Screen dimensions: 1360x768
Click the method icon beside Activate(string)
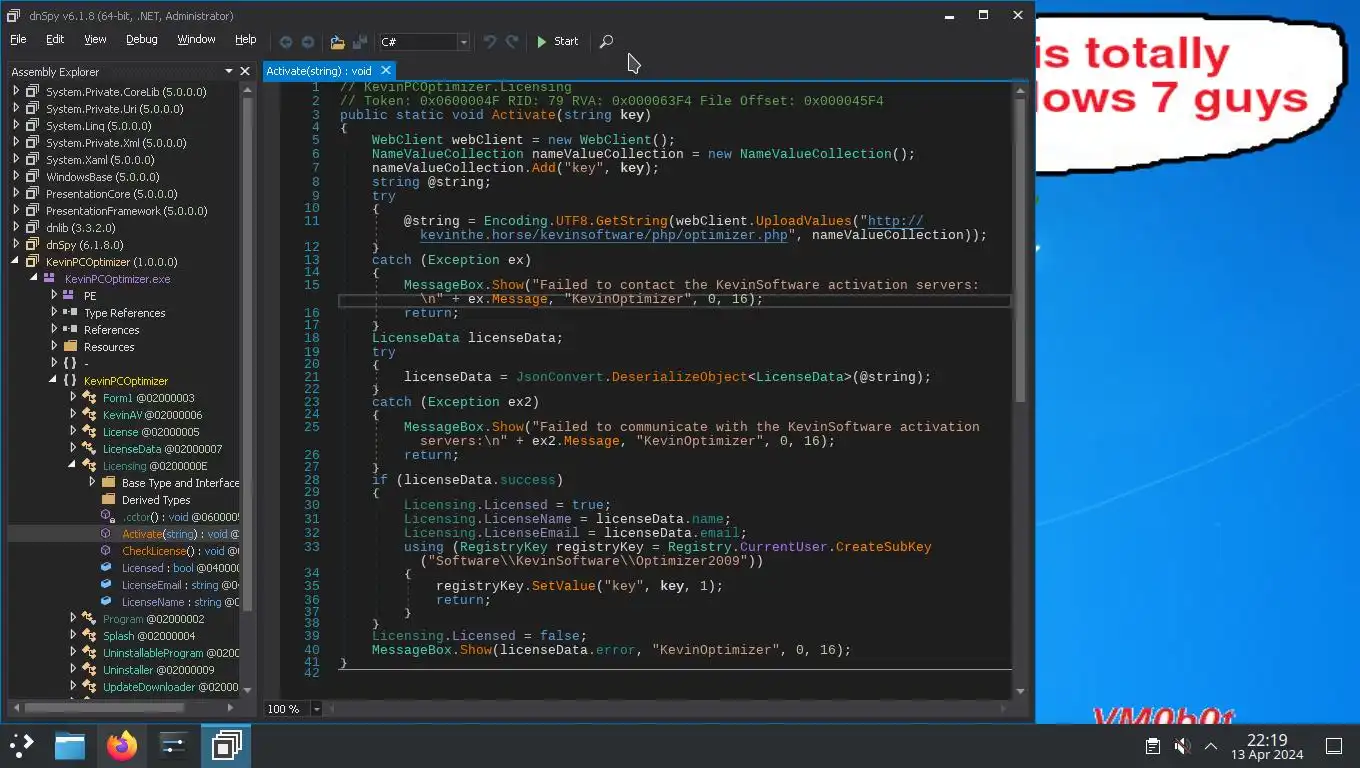(x=108, y=534)
